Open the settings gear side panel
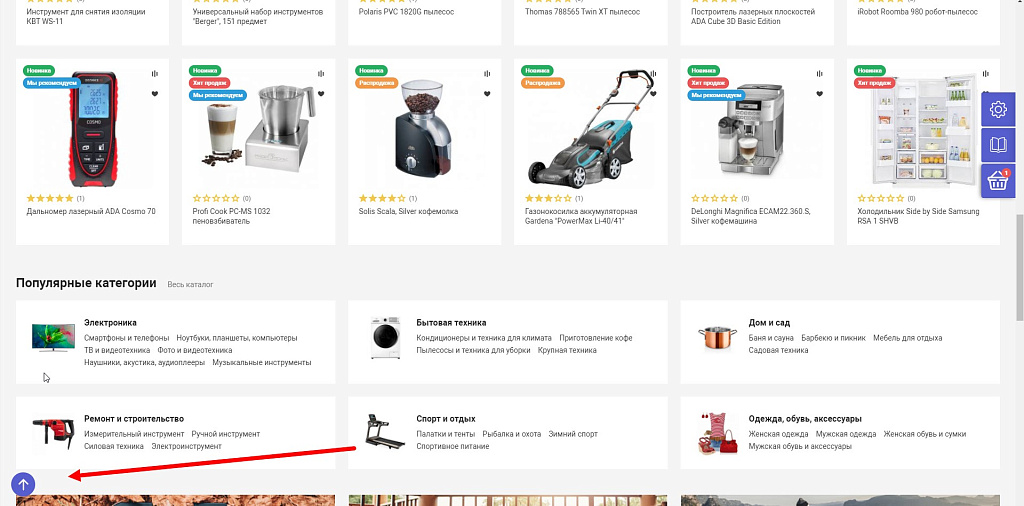The width and height of the screenshot is (1024, 506). tap(997, 110)
